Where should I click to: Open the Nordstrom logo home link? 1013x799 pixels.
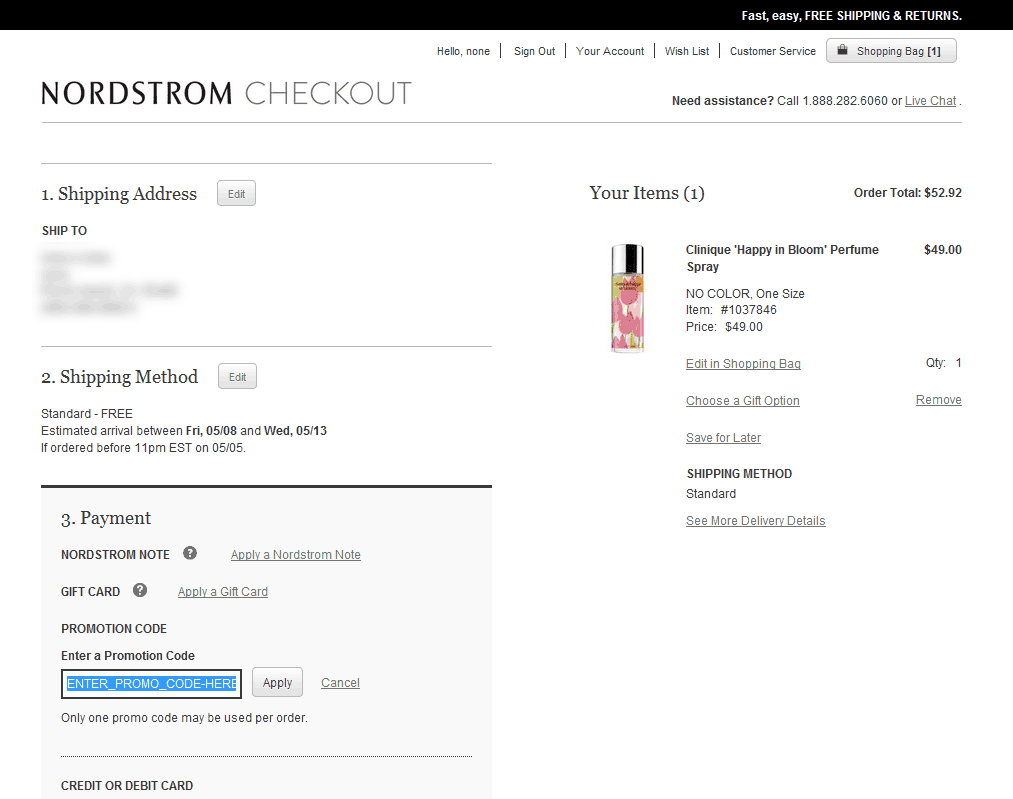pos(137,94)
